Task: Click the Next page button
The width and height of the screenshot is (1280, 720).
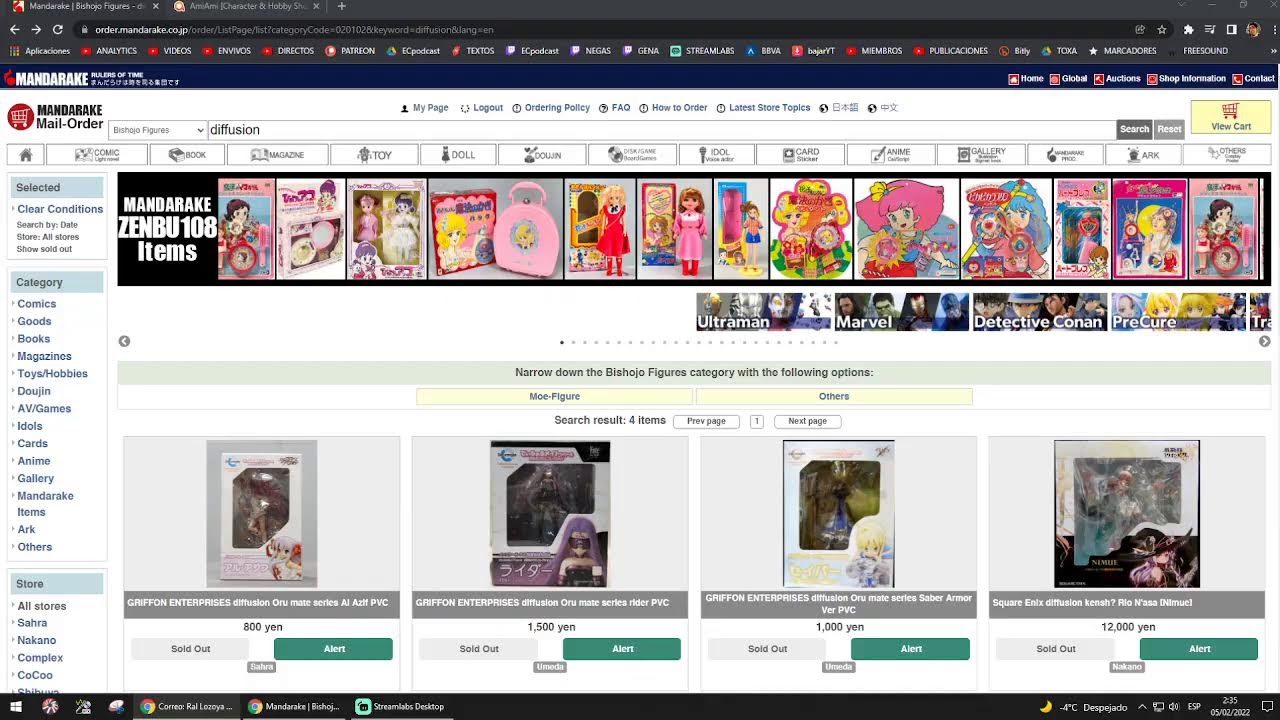Action: 807,421
